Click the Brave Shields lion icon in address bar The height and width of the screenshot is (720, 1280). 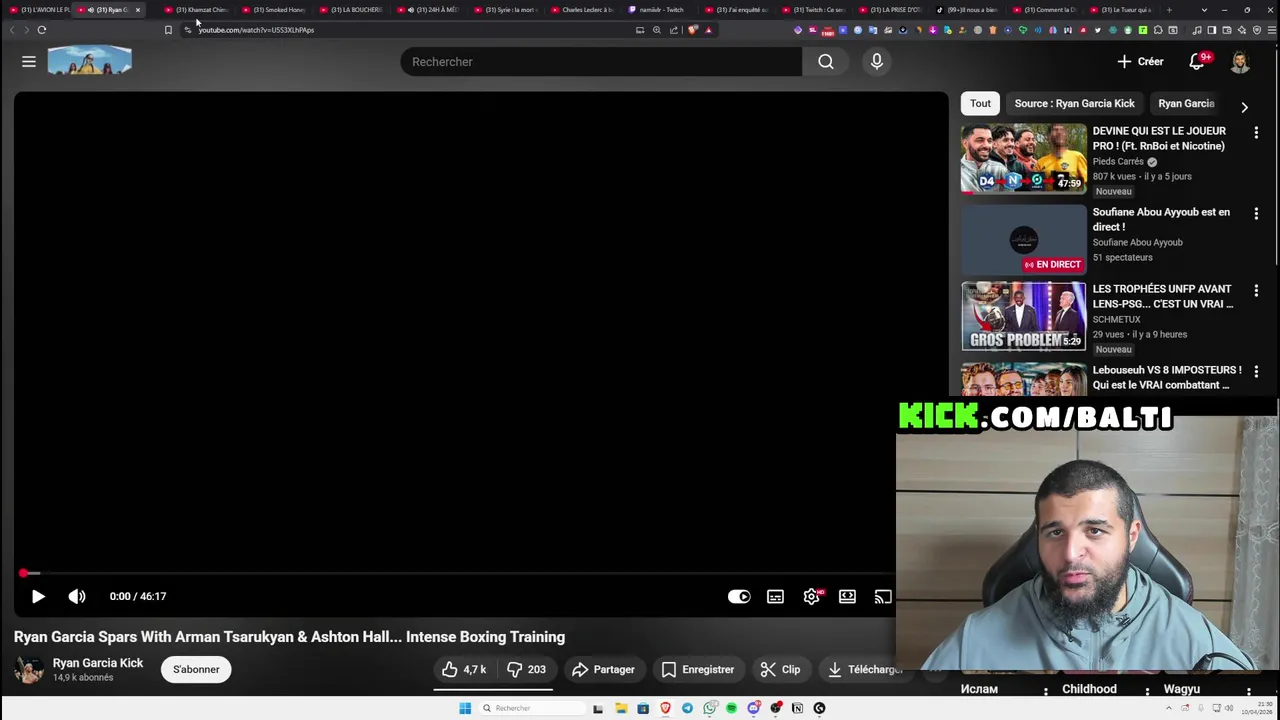pos(693,30)
